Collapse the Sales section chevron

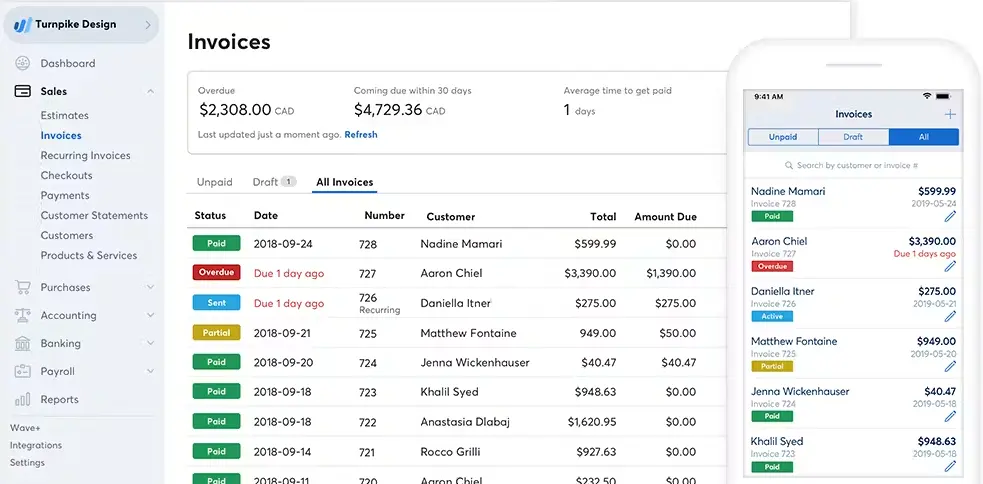[150, 92]
